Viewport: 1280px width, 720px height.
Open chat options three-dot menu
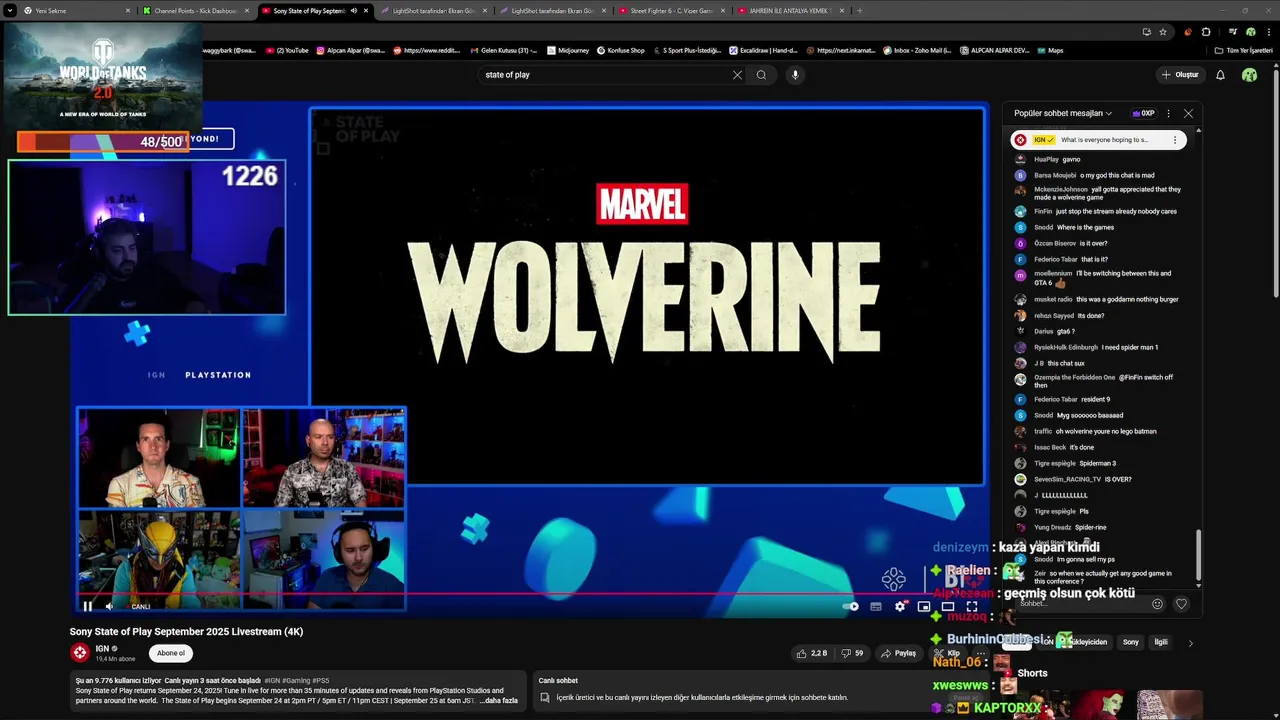point(1168,114)
